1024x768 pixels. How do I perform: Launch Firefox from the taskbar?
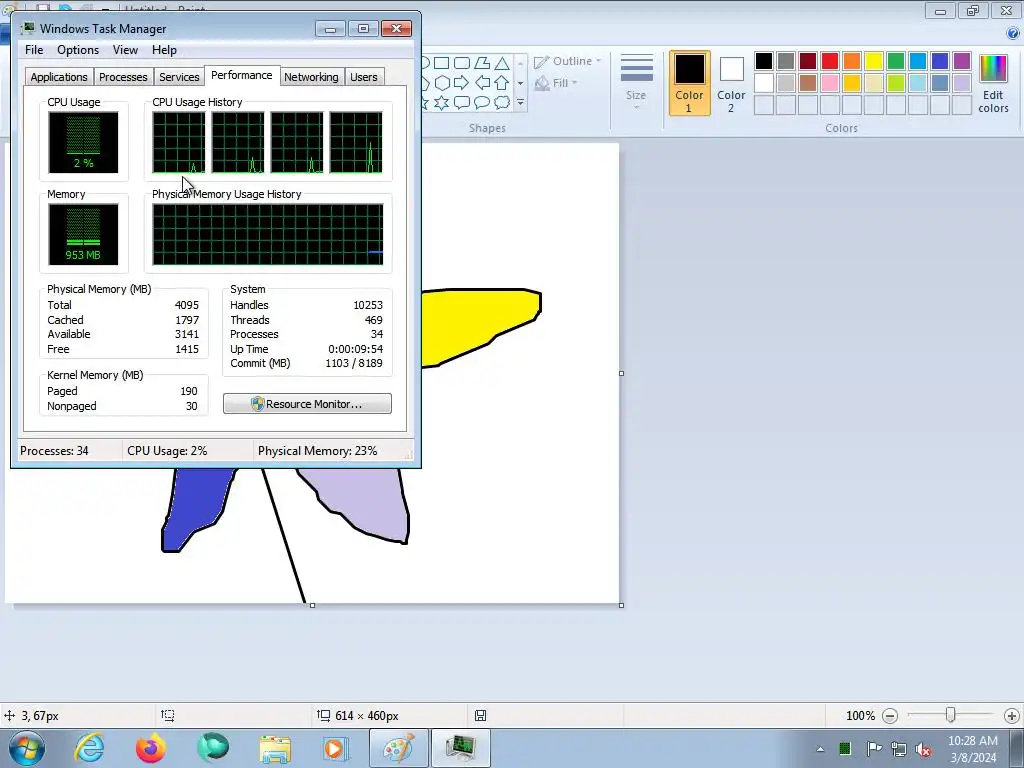[x=150, y=748]
